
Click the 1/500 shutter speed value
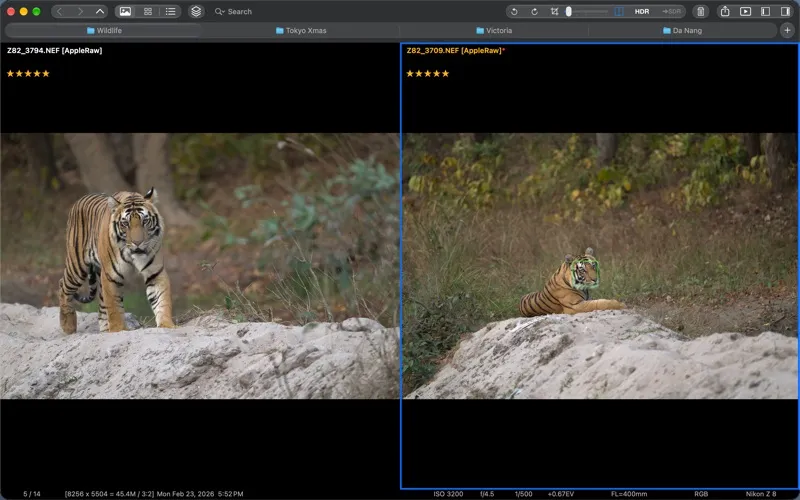pos(523,494)
